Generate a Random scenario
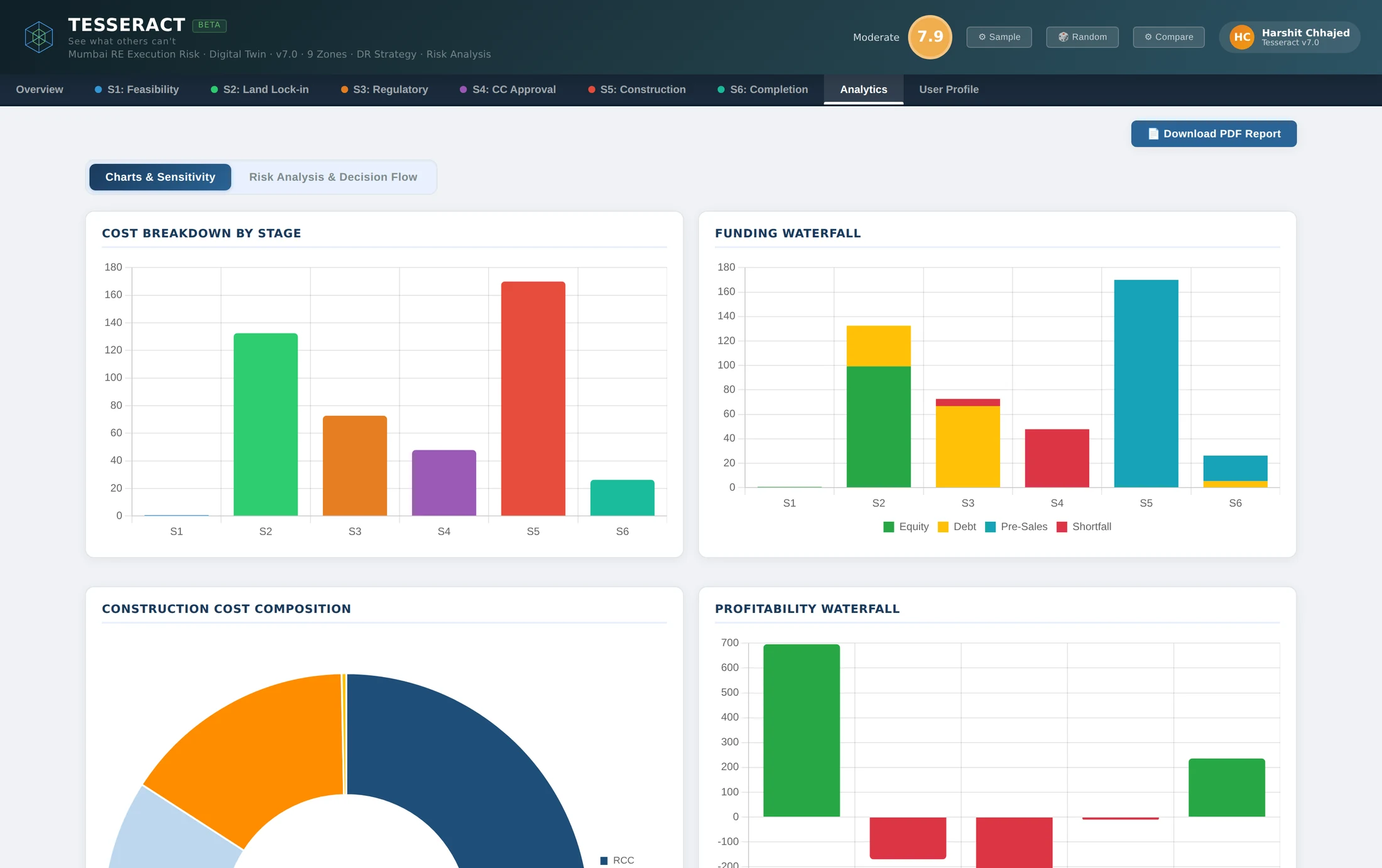Viewport: 1382px width, 868px height. point(1082,37)
